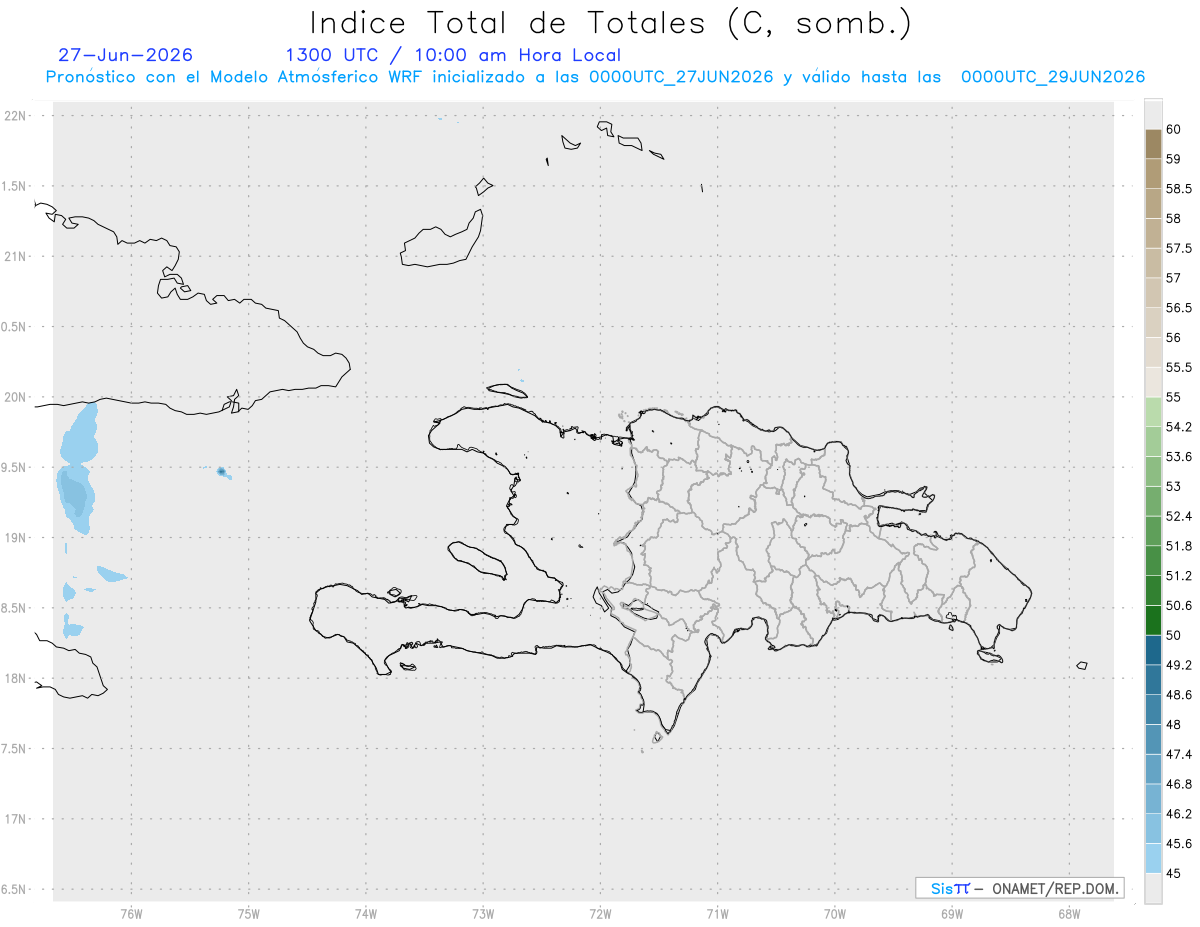Pick the lightest blue swatch between 45 and 45.6

[x=1153, y=858]
